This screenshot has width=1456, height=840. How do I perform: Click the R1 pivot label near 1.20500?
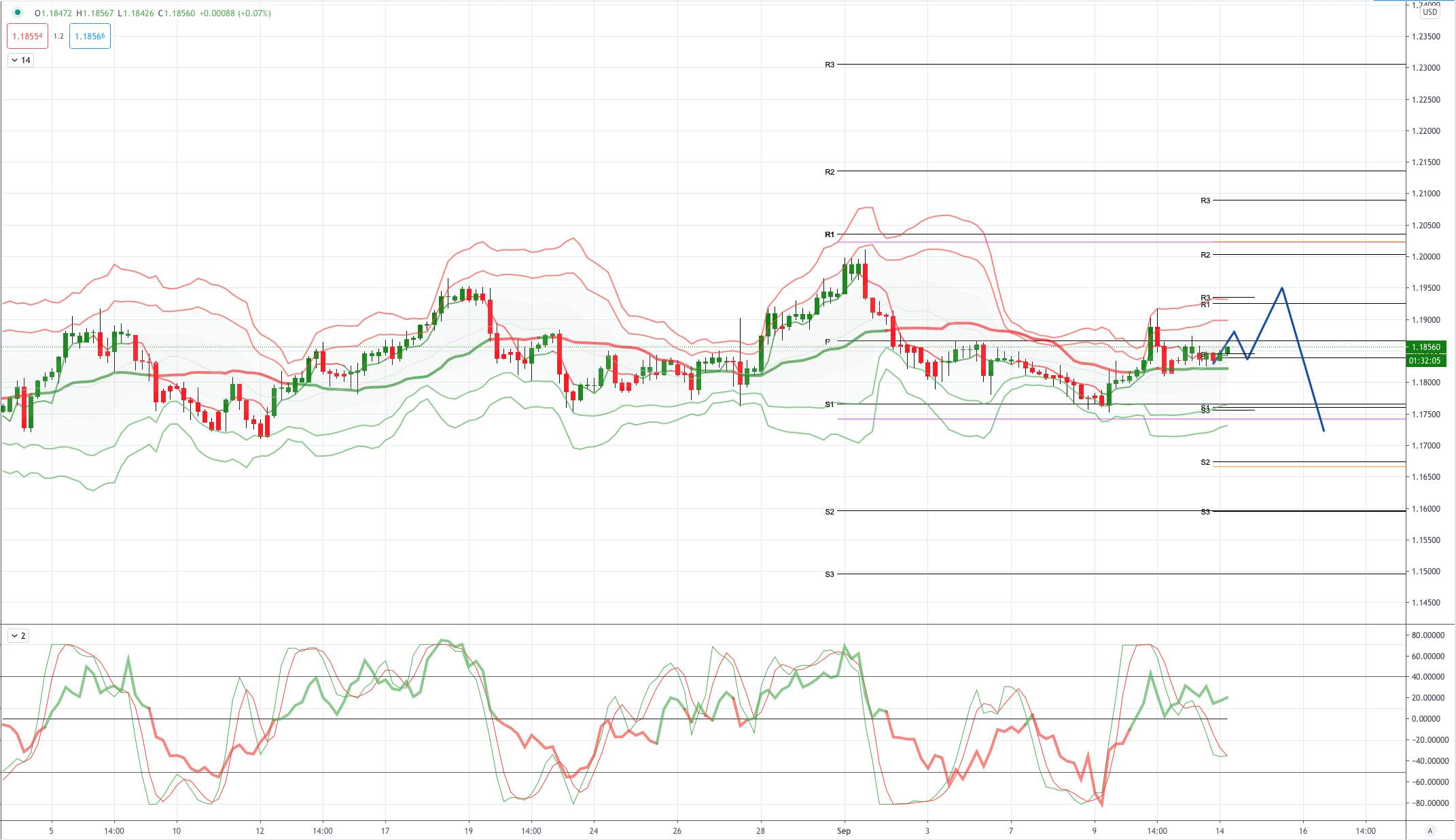[830, 235]
